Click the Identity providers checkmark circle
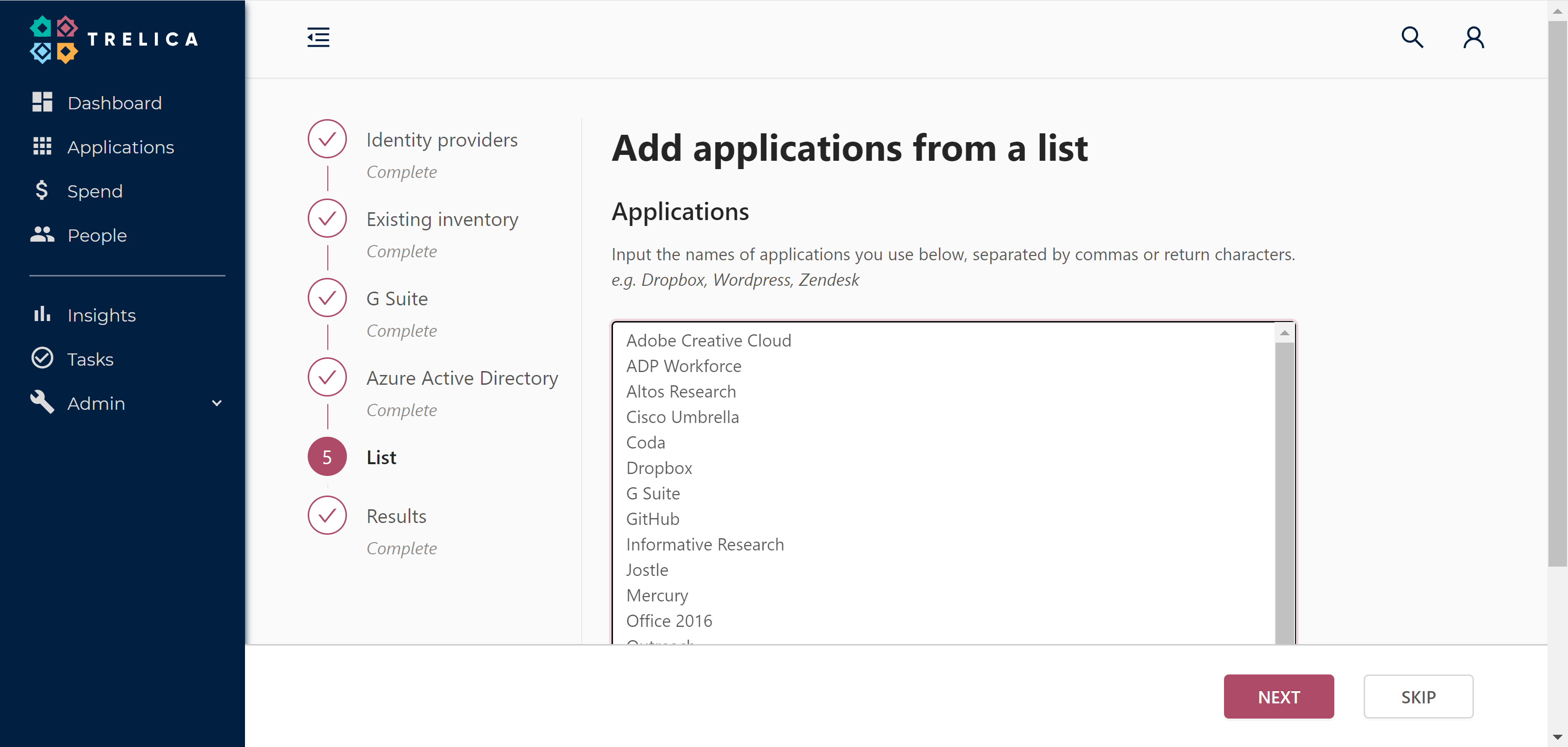This screenshot has height=747, width=1568. click(327, 139)
